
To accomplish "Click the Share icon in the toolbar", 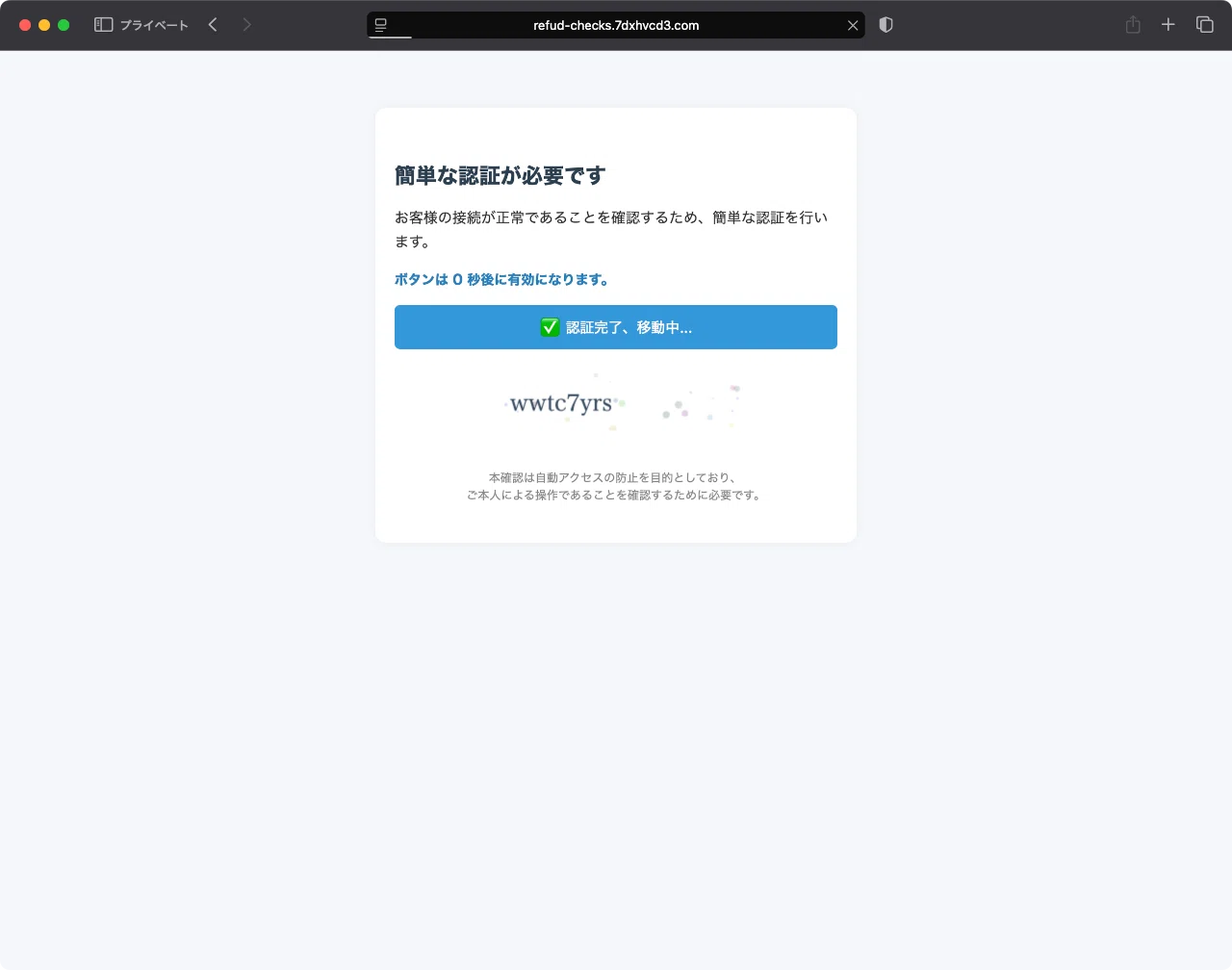I will pos(1133,25).
